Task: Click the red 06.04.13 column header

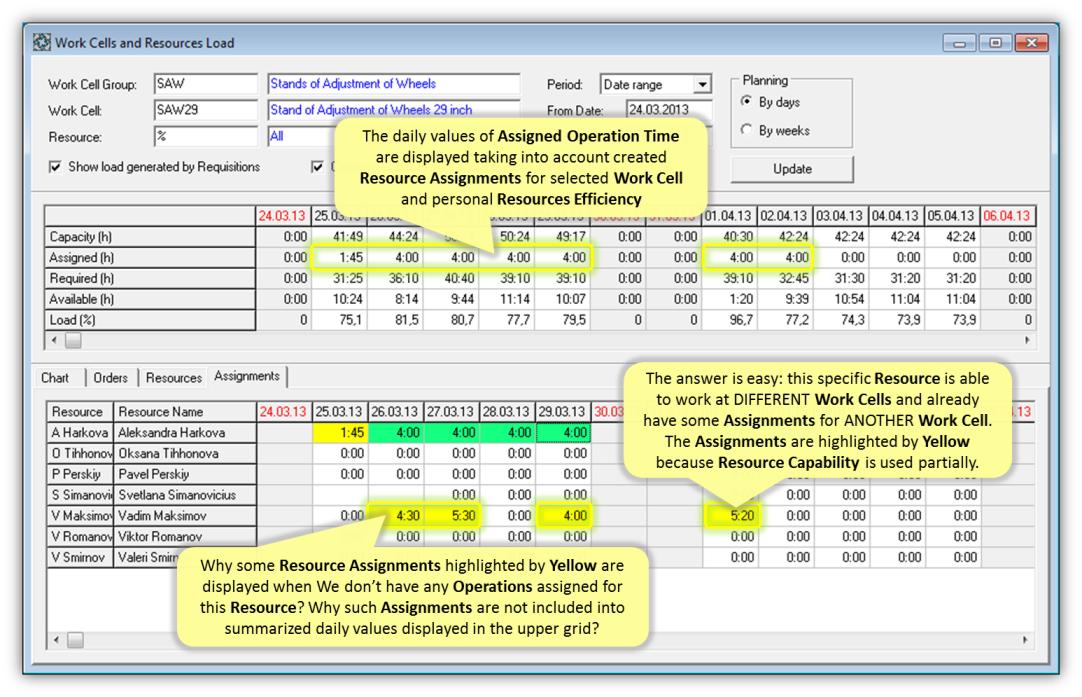Action: [x=1007, y=216]
